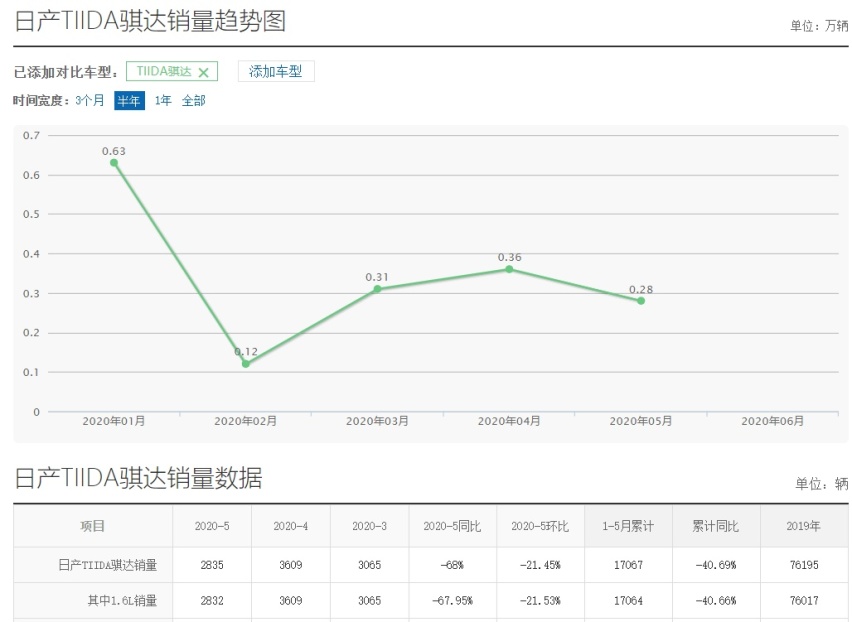
Task: Click the -67.95% cell
Action: pos(452,600)
